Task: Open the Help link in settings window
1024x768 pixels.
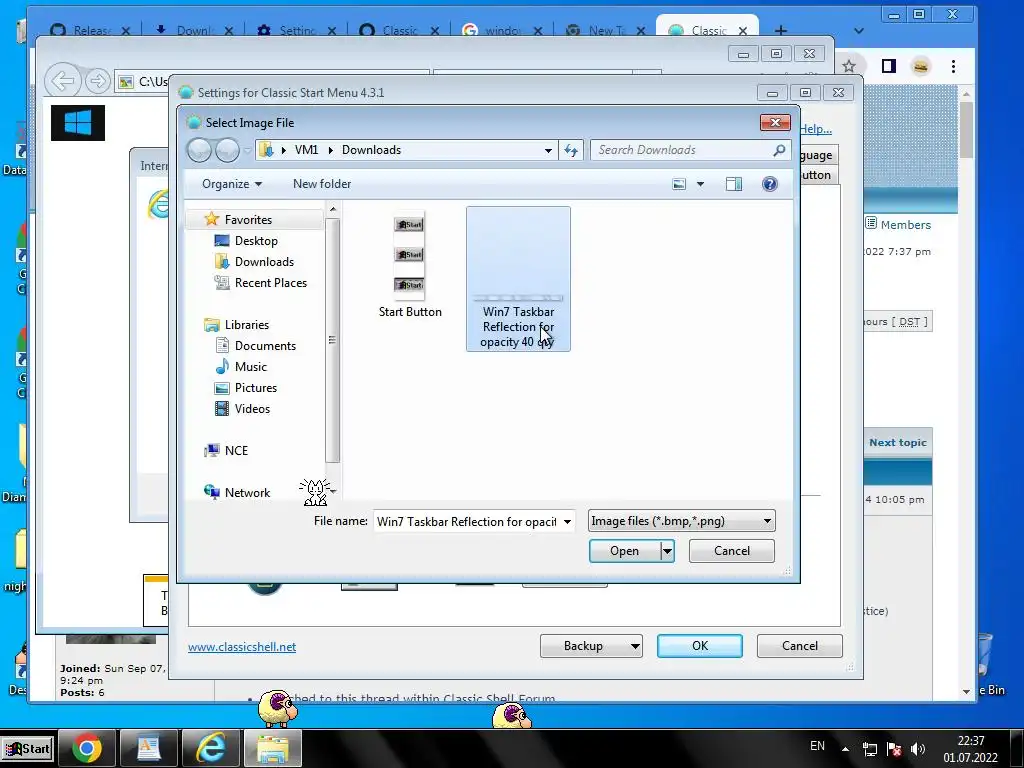Action: [x=816, y=129]
